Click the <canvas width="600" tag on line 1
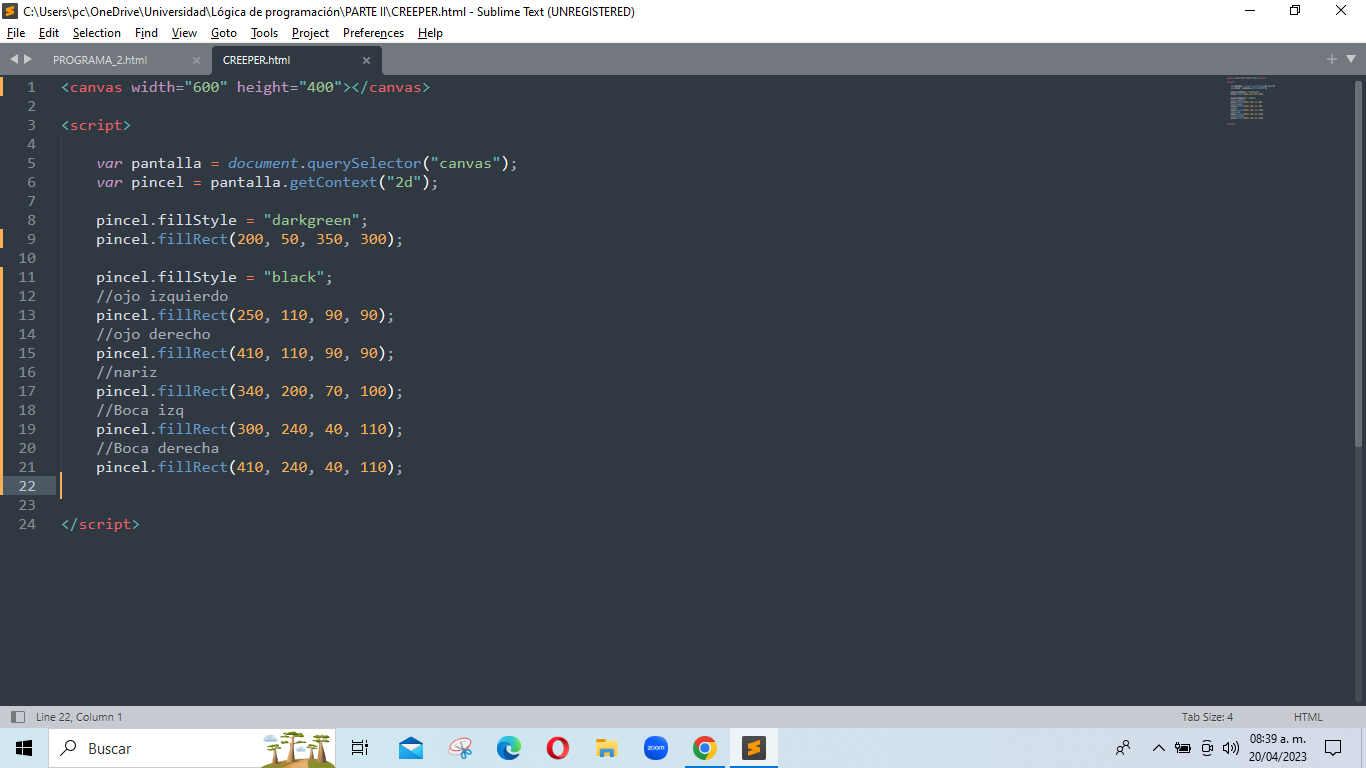The height and width of the screenshot is (768, 1366). tap(144, 87)
